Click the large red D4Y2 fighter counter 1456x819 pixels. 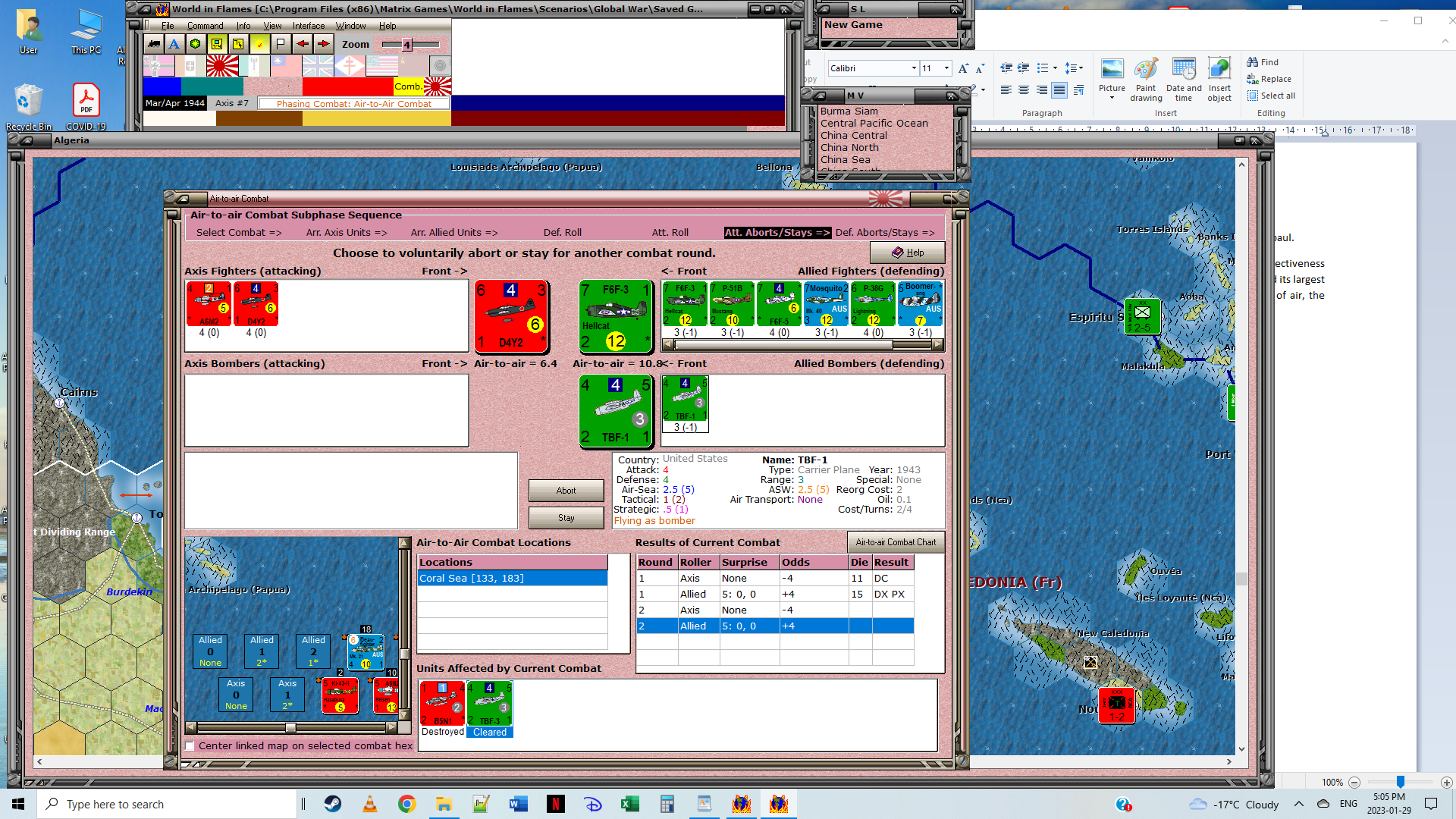point(511,316)
